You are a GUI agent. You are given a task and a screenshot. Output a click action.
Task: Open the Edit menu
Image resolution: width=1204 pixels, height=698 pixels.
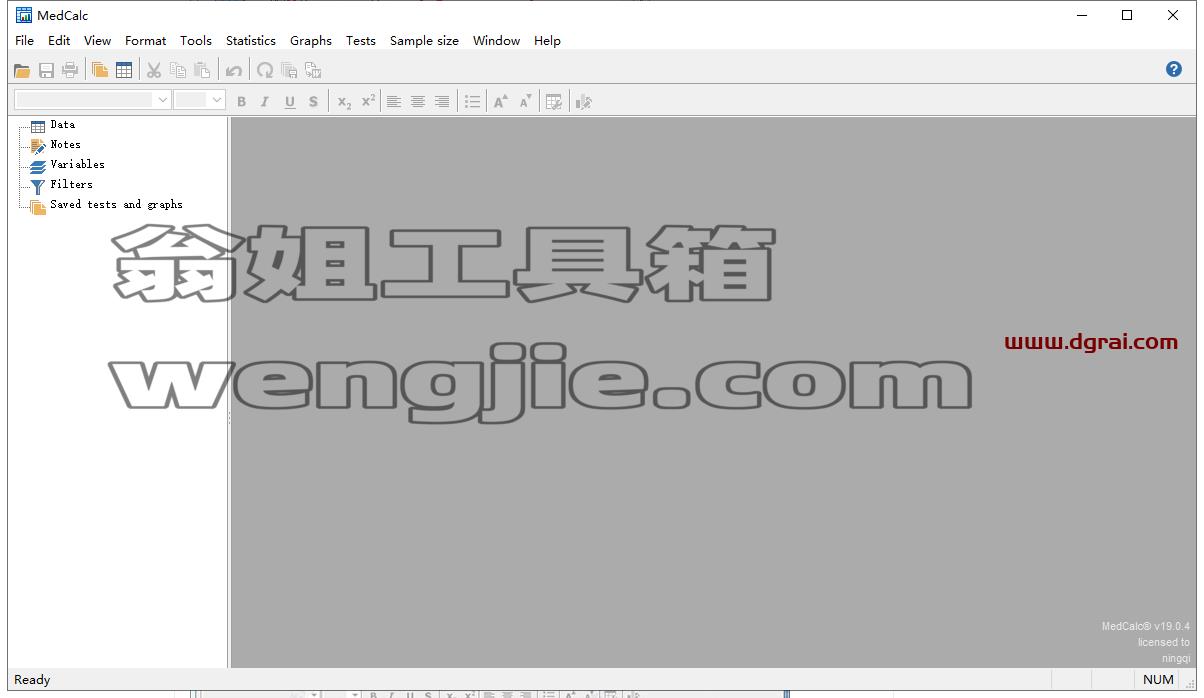click(59, 41)
